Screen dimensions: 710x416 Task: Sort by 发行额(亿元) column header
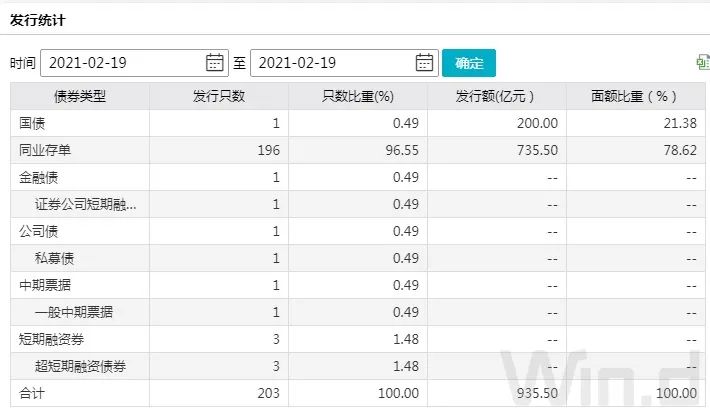coord(497,96)
